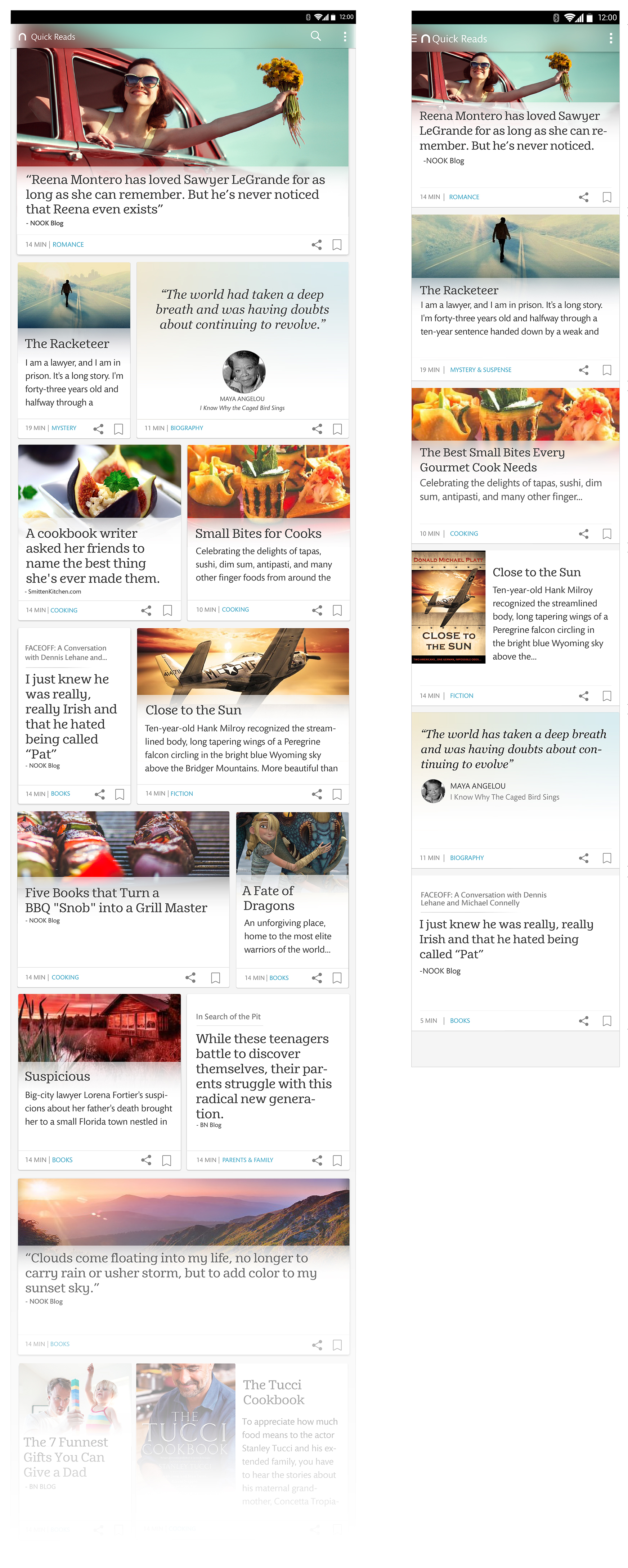
Task: Share the A Fate of Dragons card
Action: tap(317, 978)
